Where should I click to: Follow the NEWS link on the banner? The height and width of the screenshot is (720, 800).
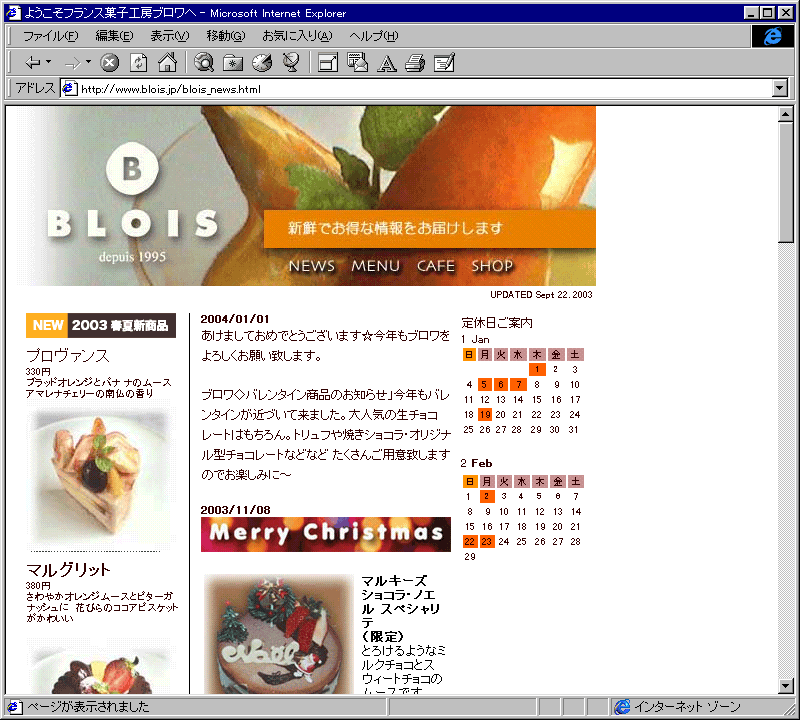coord(312,266)
